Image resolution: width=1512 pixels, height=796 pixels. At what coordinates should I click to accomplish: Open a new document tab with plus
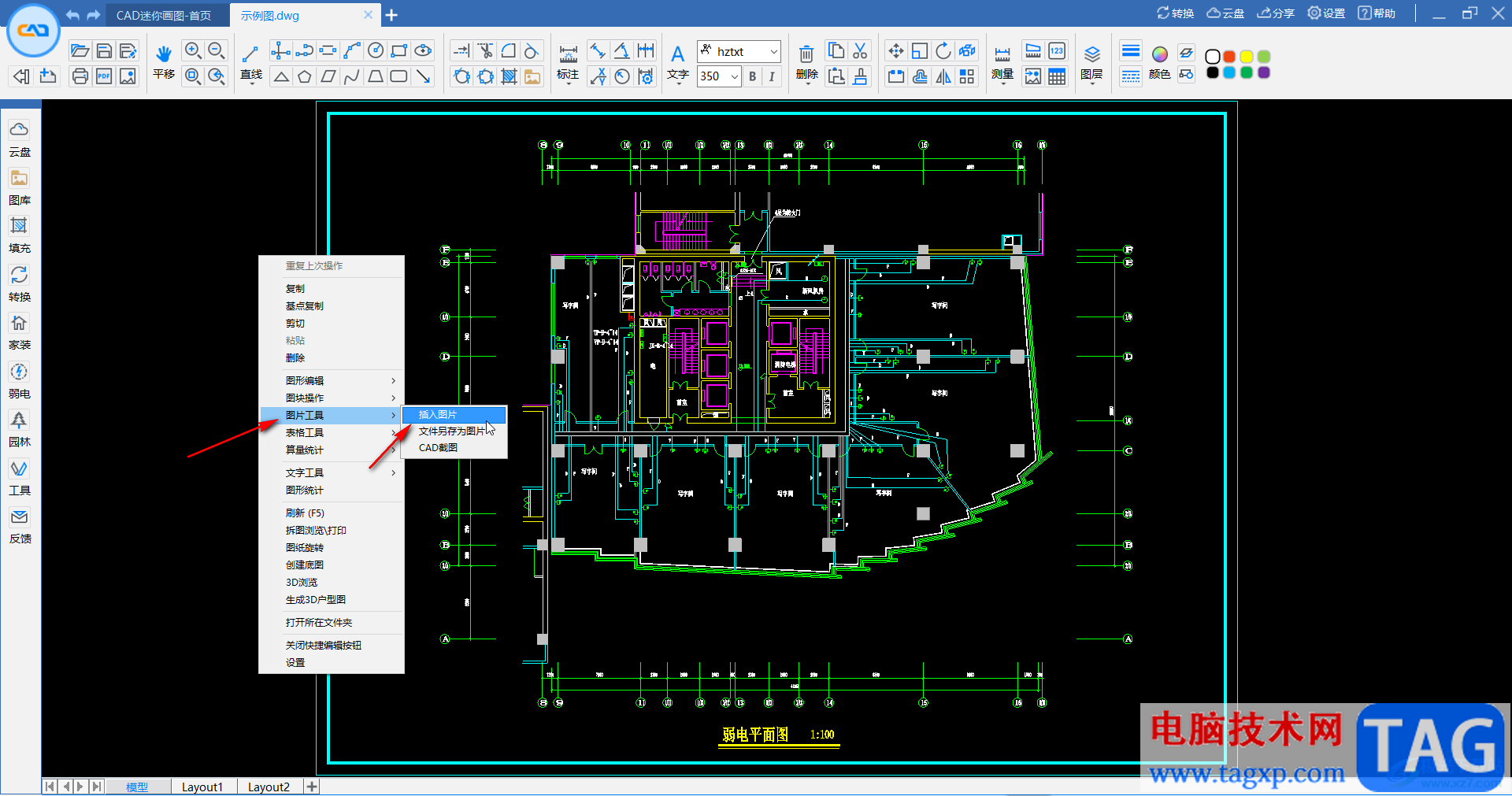(391, 15)
